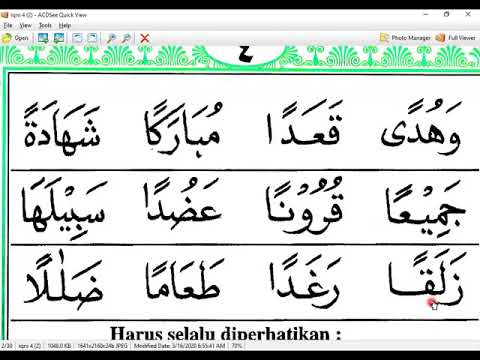480x360 pixels.
Task: Click image counter 2/30 in status bar
Action: 7,346
